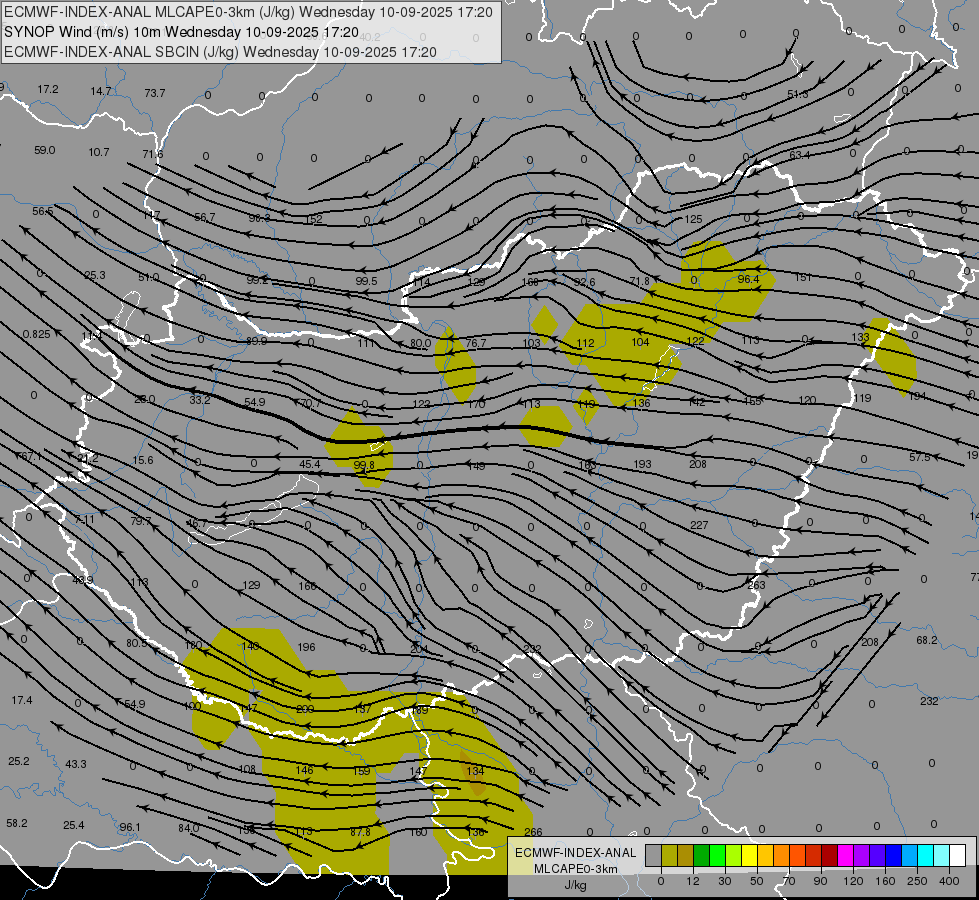The height and width of the screenshot is (900, 979).
Task: Click the map value 140
Action: (x=250, y=646)
